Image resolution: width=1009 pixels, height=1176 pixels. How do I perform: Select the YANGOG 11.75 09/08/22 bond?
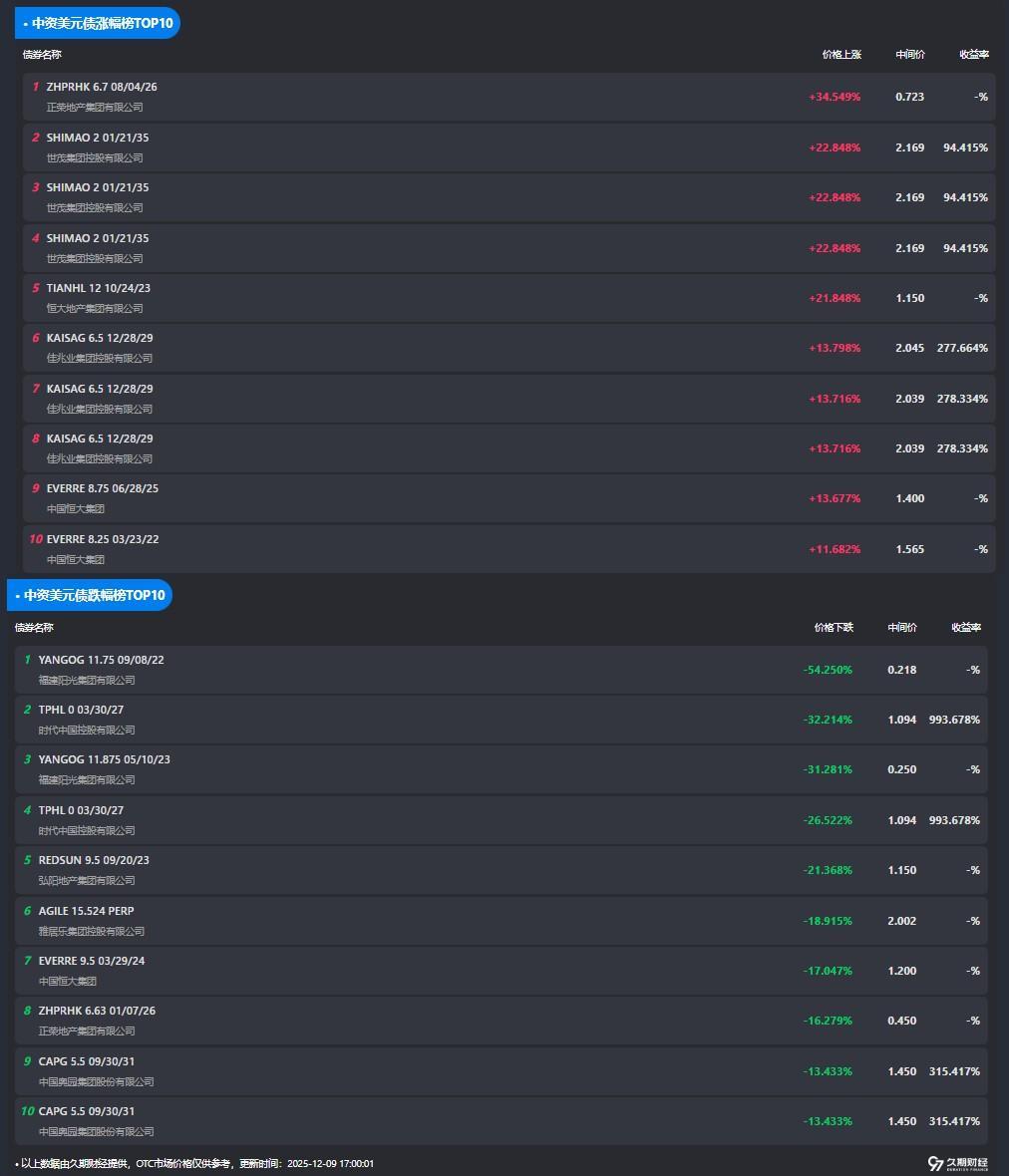click(x=102, y=660)
